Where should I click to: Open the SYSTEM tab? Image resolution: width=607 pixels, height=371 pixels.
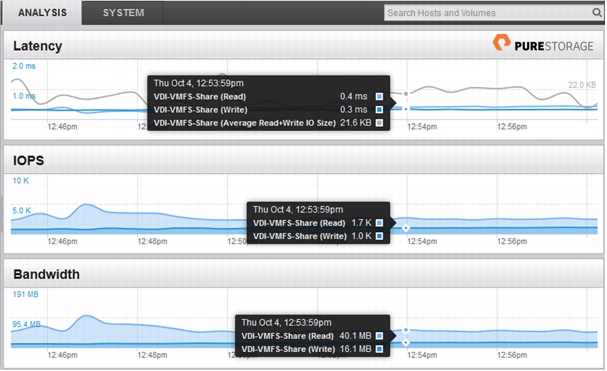123,13
